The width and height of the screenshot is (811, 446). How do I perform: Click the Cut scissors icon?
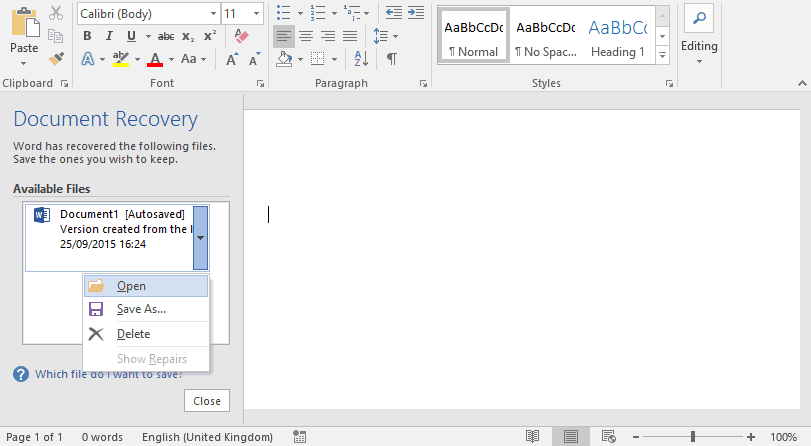[56, 12]
